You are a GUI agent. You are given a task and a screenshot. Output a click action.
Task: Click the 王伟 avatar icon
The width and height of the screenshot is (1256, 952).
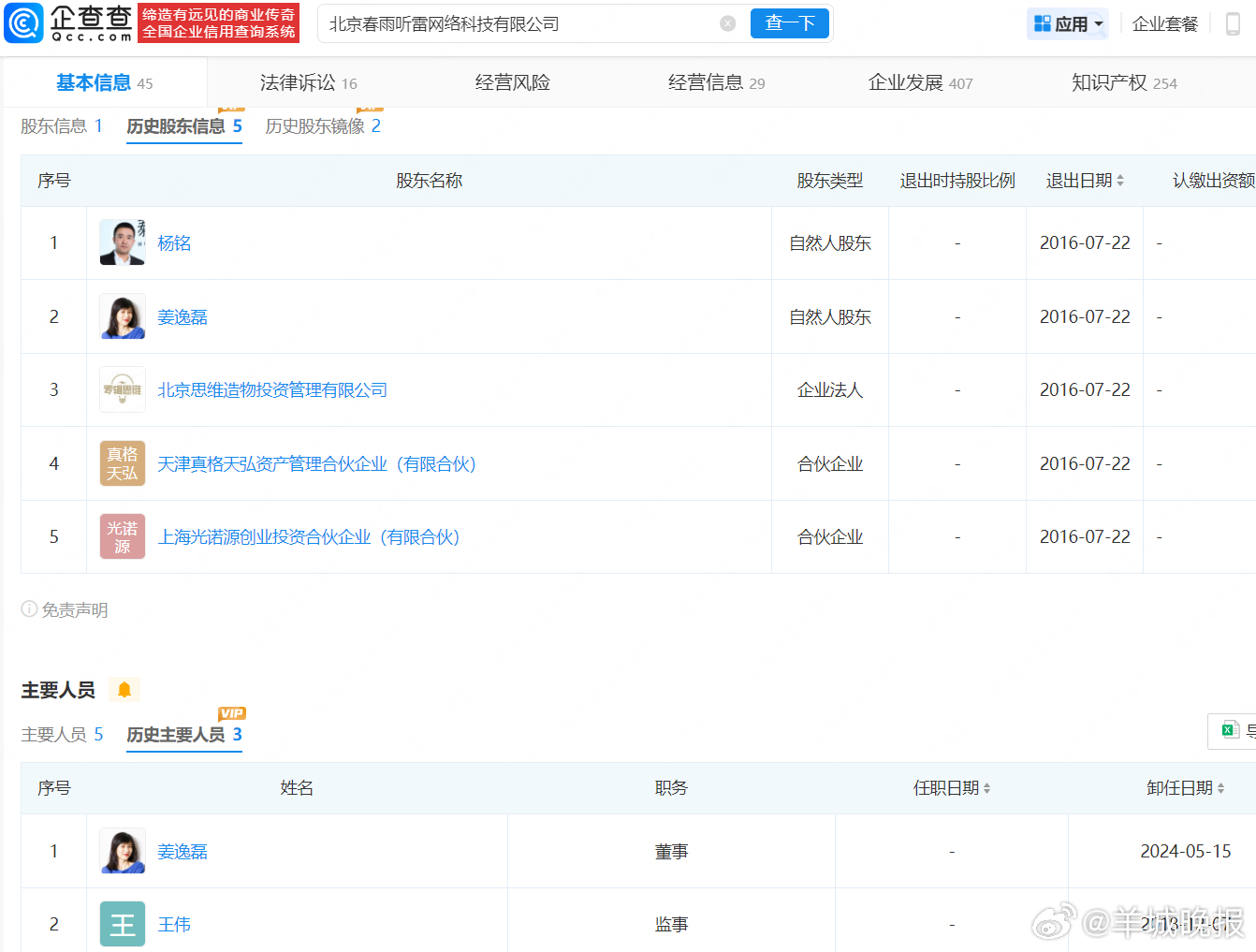click(123, 924)
